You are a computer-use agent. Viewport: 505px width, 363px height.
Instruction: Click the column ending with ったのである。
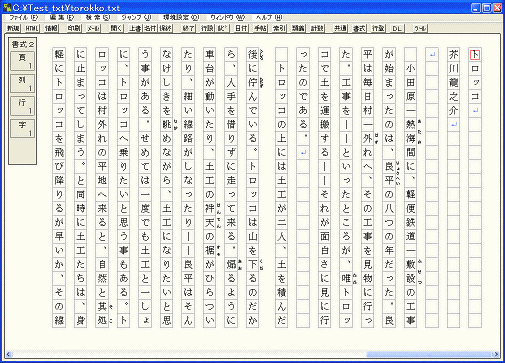(303, 188)
